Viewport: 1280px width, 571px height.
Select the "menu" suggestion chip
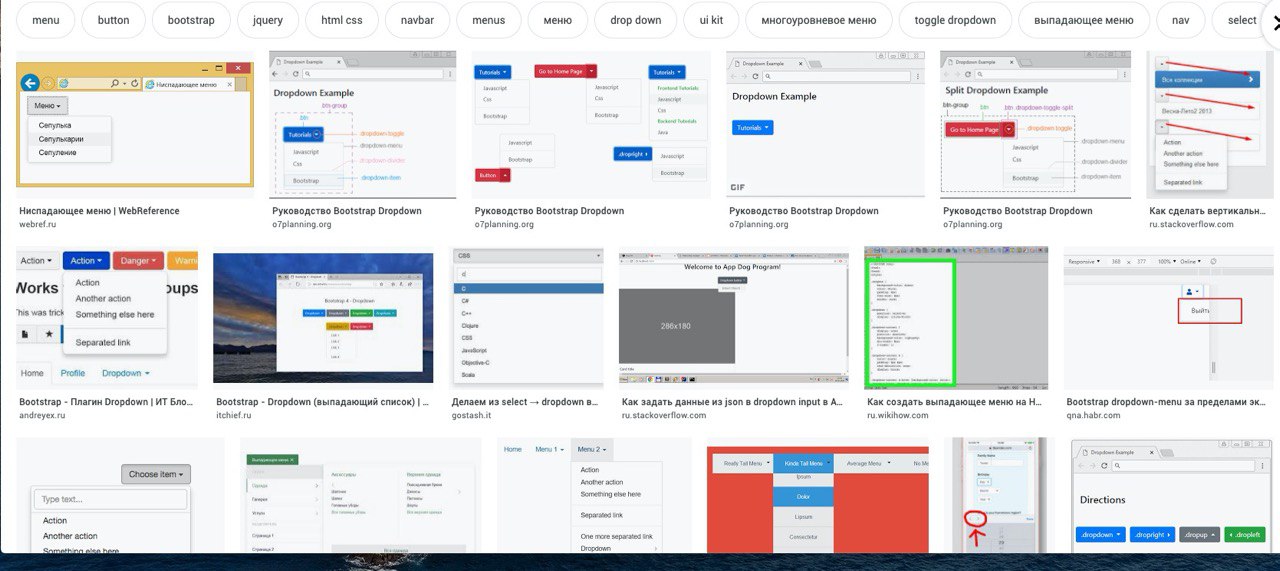[45, 20]
